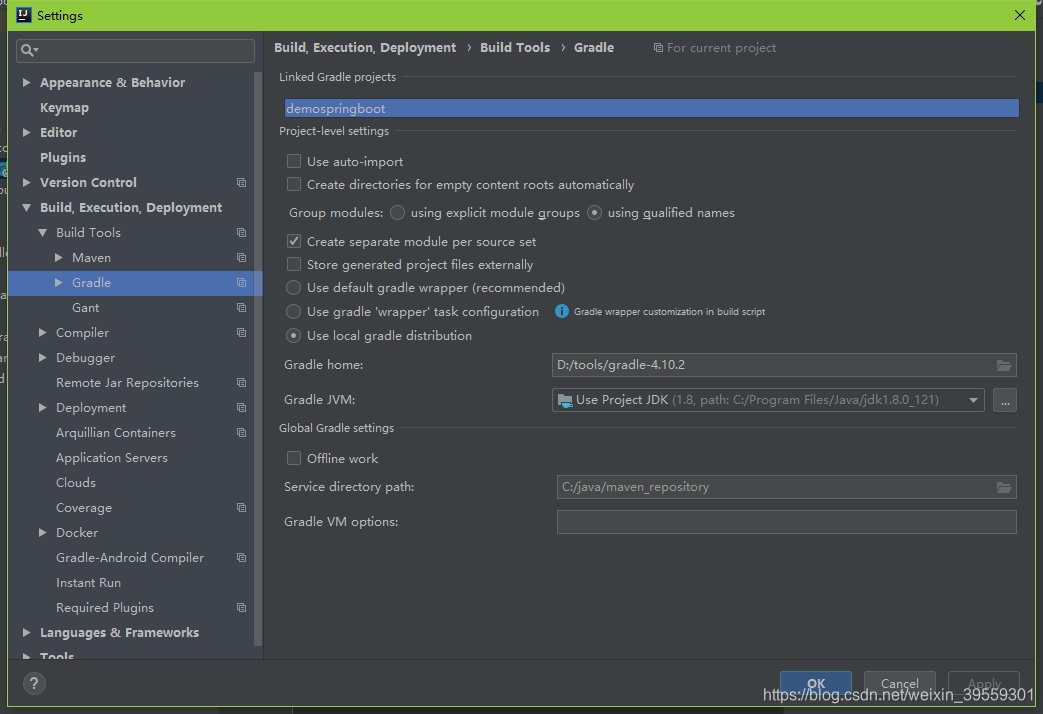The width and height of the screenshot is (1043, 714).
Task: Click the per-project icon beside Version Control
Action: 241,182
